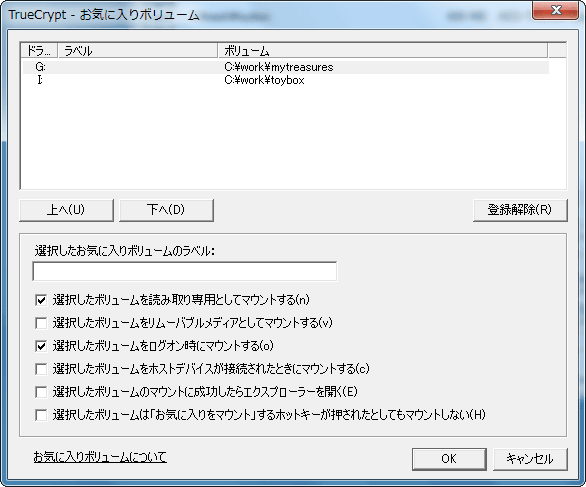
Task: Click the C:¥work¥toybox volume path
Action: (x=264, y=80)
